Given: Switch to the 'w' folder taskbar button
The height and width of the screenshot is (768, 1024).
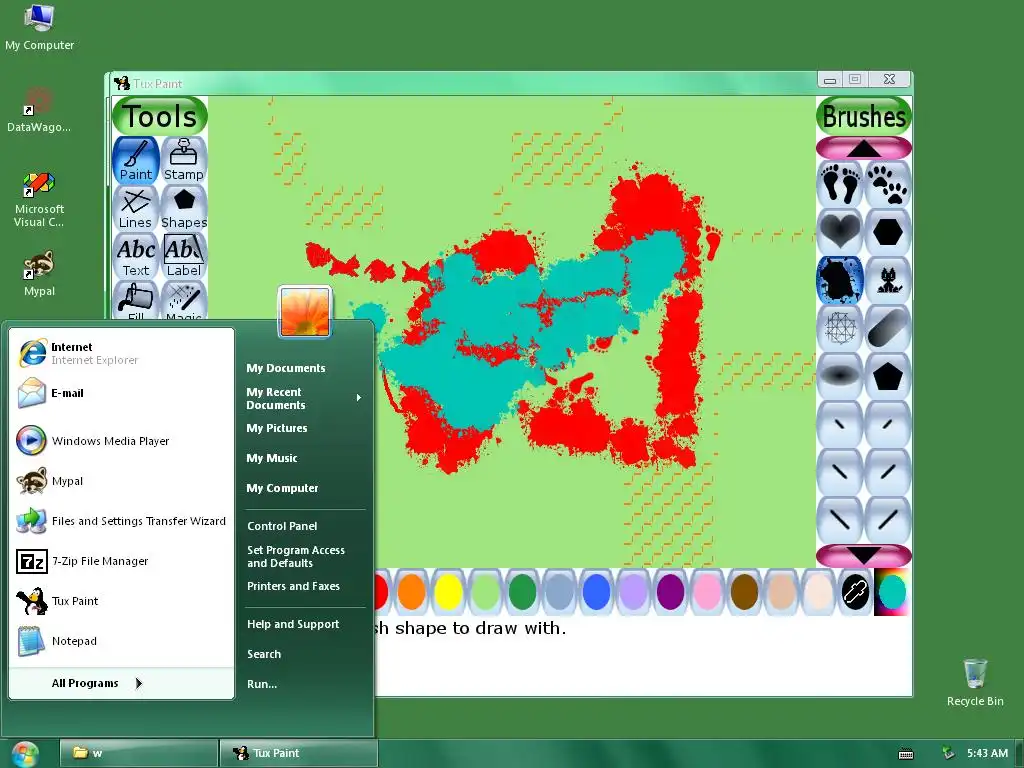Looking at the screenshot, I should pos(139,753).
